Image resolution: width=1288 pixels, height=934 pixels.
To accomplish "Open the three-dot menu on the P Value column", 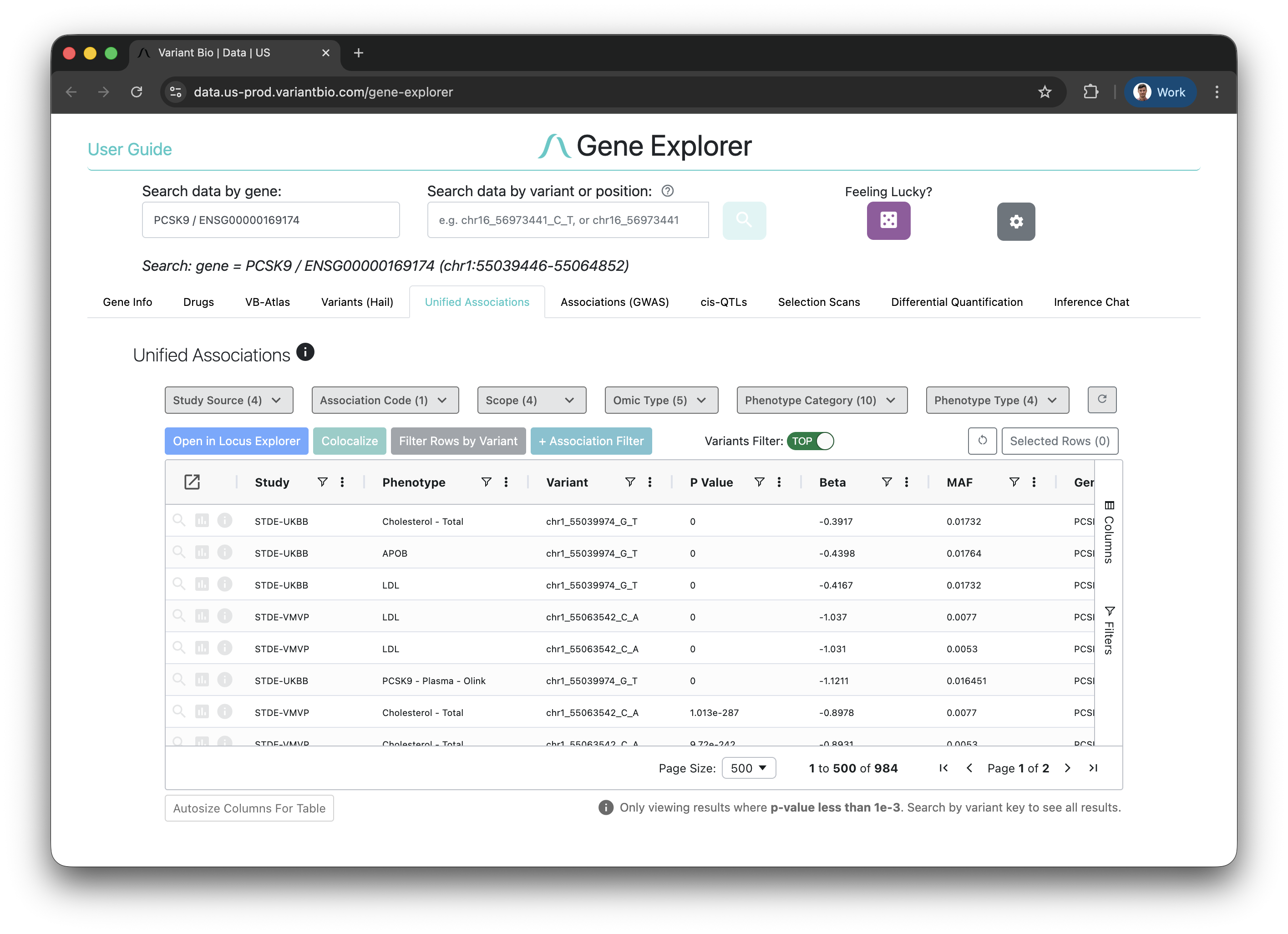I will pos(780,482).
